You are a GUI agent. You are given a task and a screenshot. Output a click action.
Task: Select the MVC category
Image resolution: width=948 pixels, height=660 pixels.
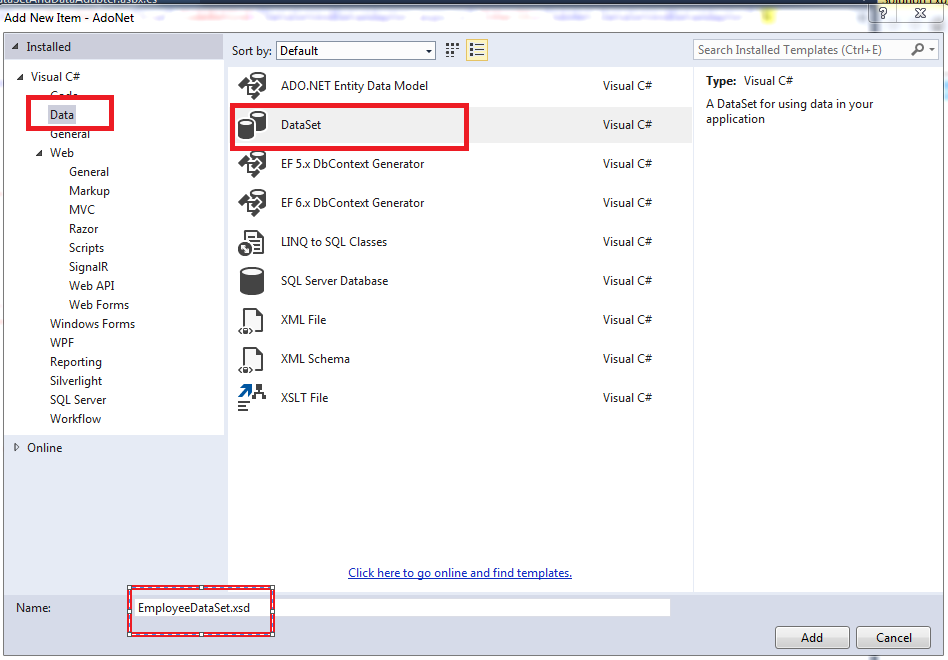coord(82,210)
